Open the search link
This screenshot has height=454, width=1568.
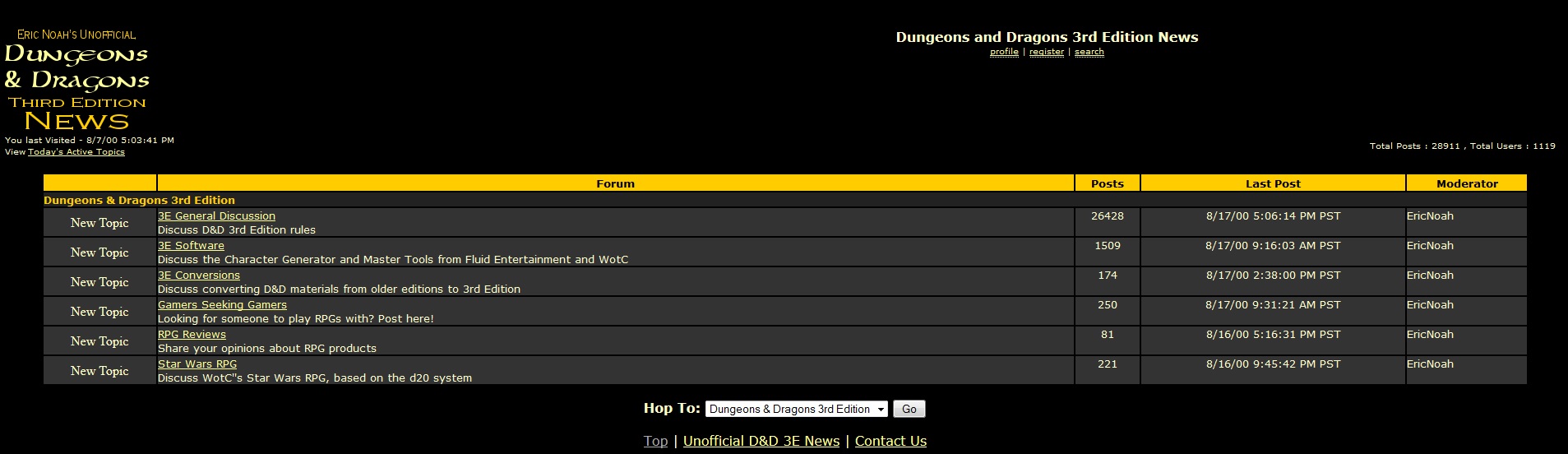(1089, 52)
